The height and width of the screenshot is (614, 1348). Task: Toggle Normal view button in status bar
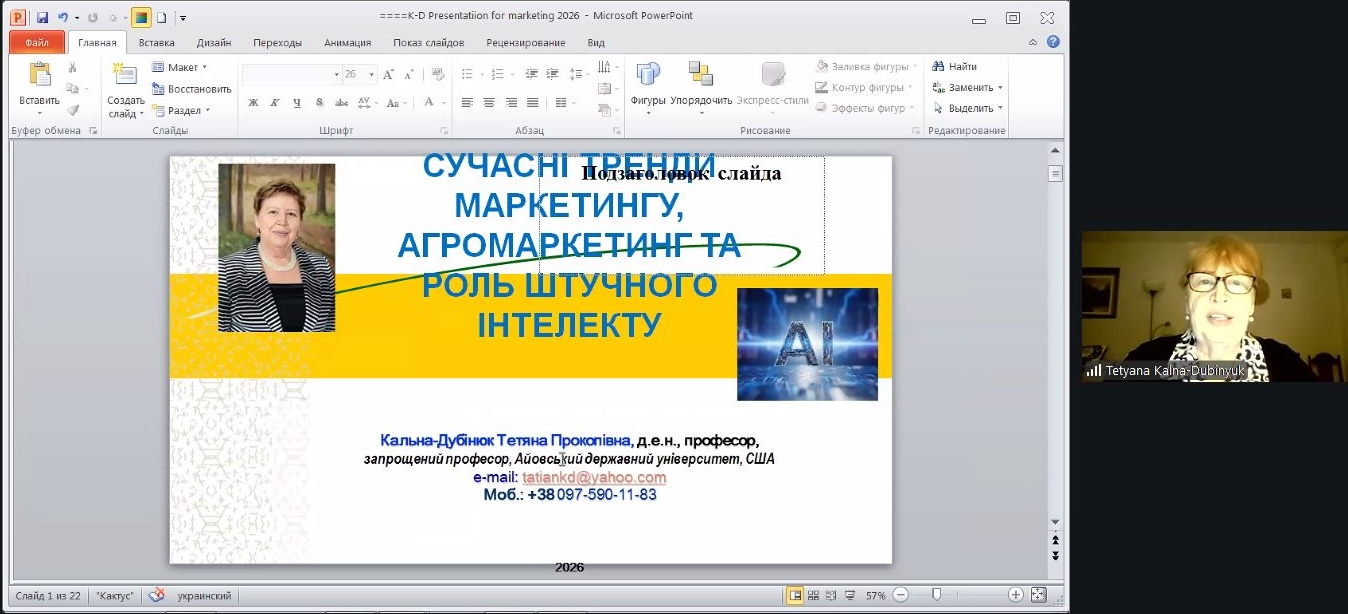pos(796,595)
